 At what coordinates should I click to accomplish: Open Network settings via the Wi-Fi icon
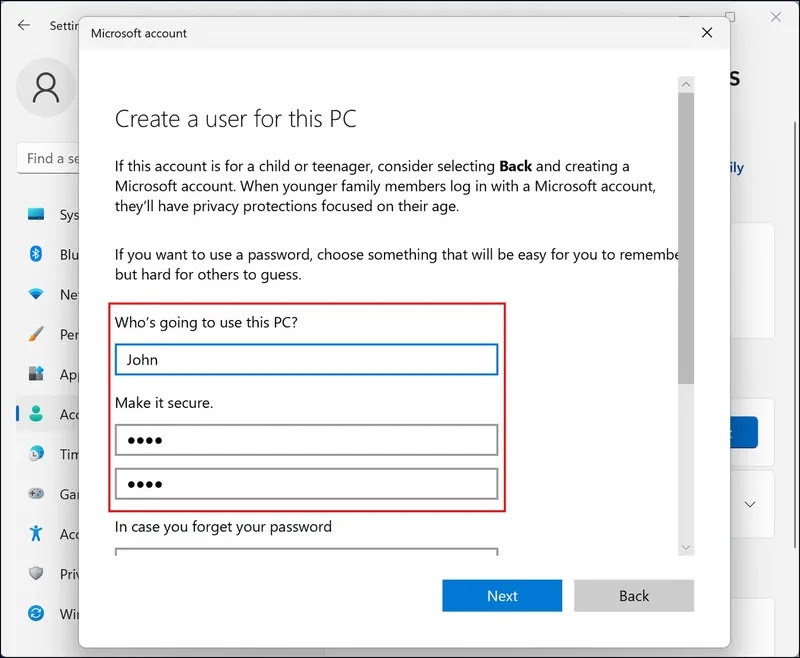[x=36, y=294]
